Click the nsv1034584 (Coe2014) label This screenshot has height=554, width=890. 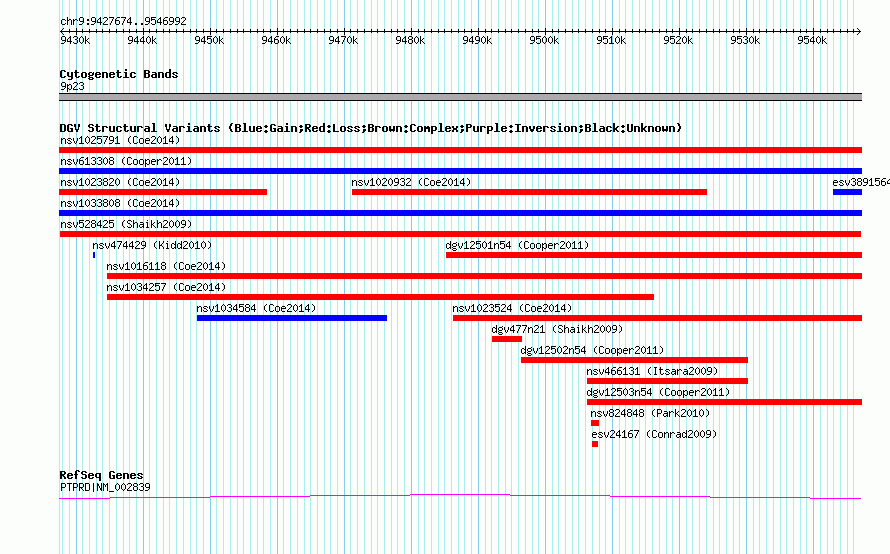(256, 308)
